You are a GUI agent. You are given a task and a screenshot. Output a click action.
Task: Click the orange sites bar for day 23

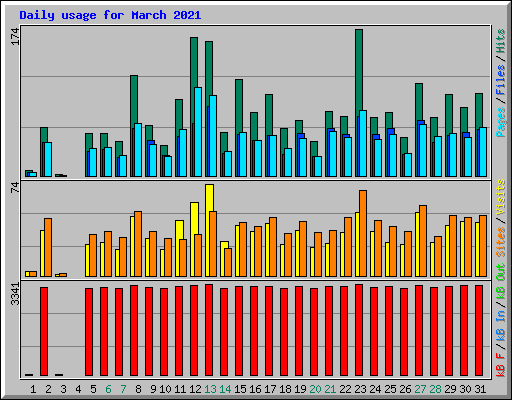363,233
